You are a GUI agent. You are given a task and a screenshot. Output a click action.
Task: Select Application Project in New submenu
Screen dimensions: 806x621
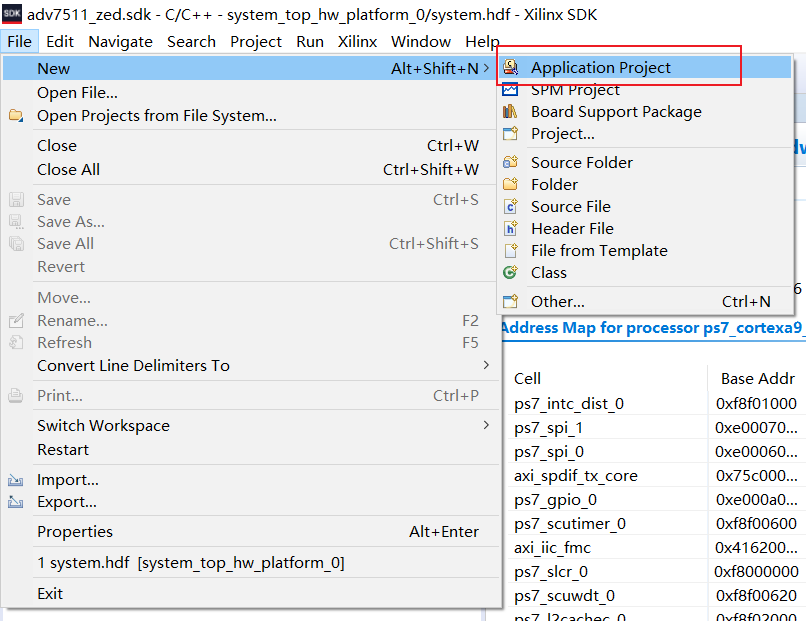(x=645, y=67)
